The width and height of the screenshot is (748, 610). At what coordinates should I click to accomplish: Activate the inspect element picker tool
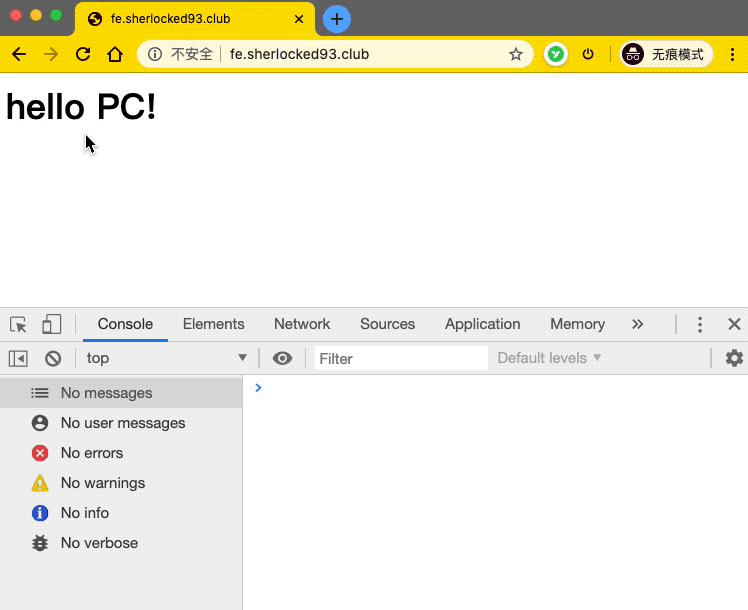pos(19,324)
